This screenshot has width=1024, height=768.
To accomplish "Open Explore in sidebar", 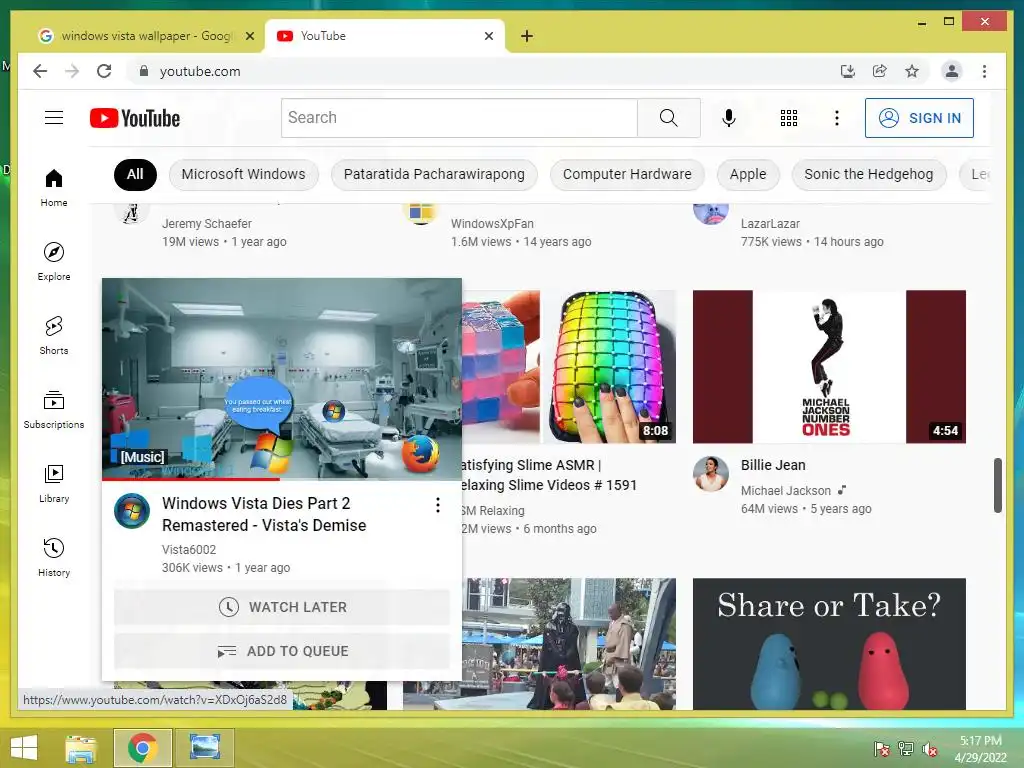I will point(54,261).
